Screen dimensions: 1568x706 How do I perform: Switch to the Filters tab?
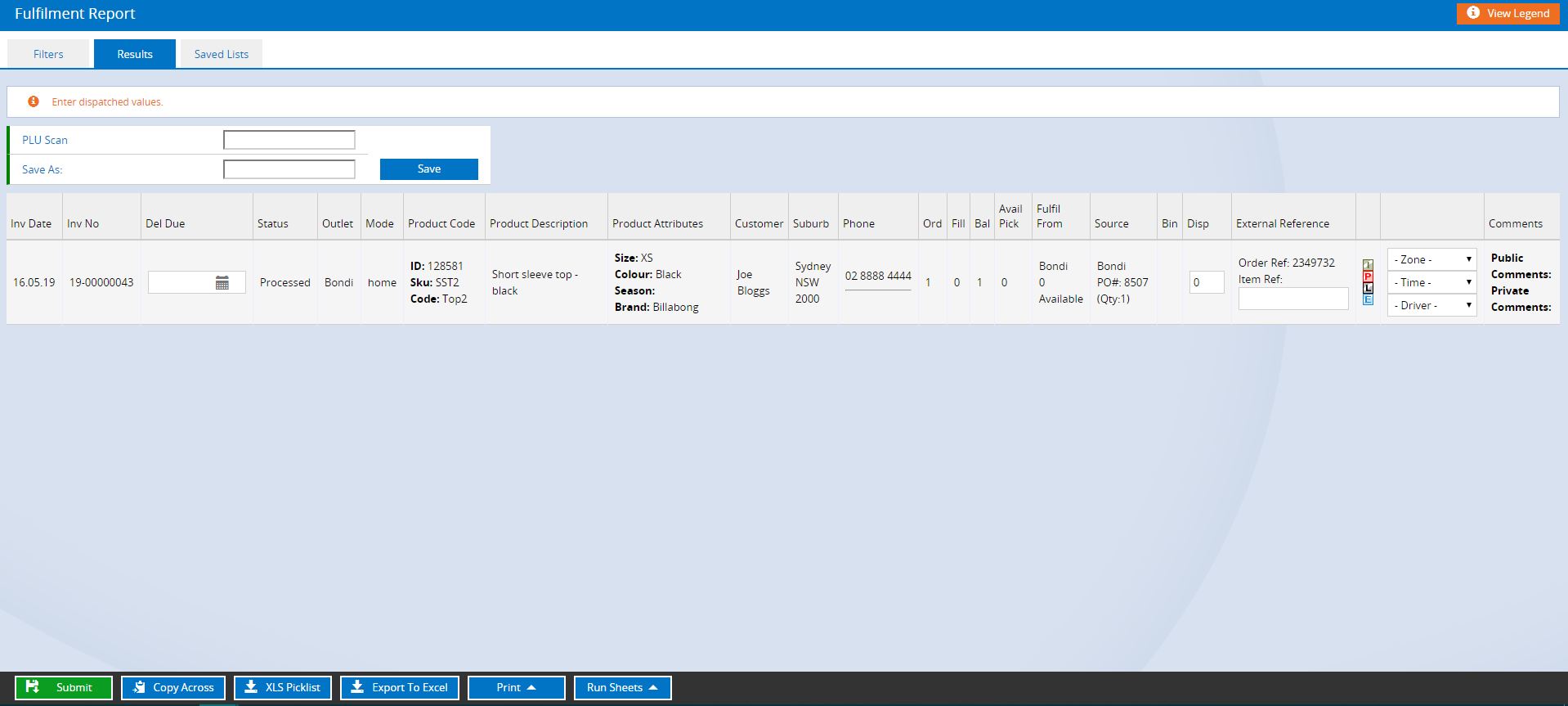[48, 54]
